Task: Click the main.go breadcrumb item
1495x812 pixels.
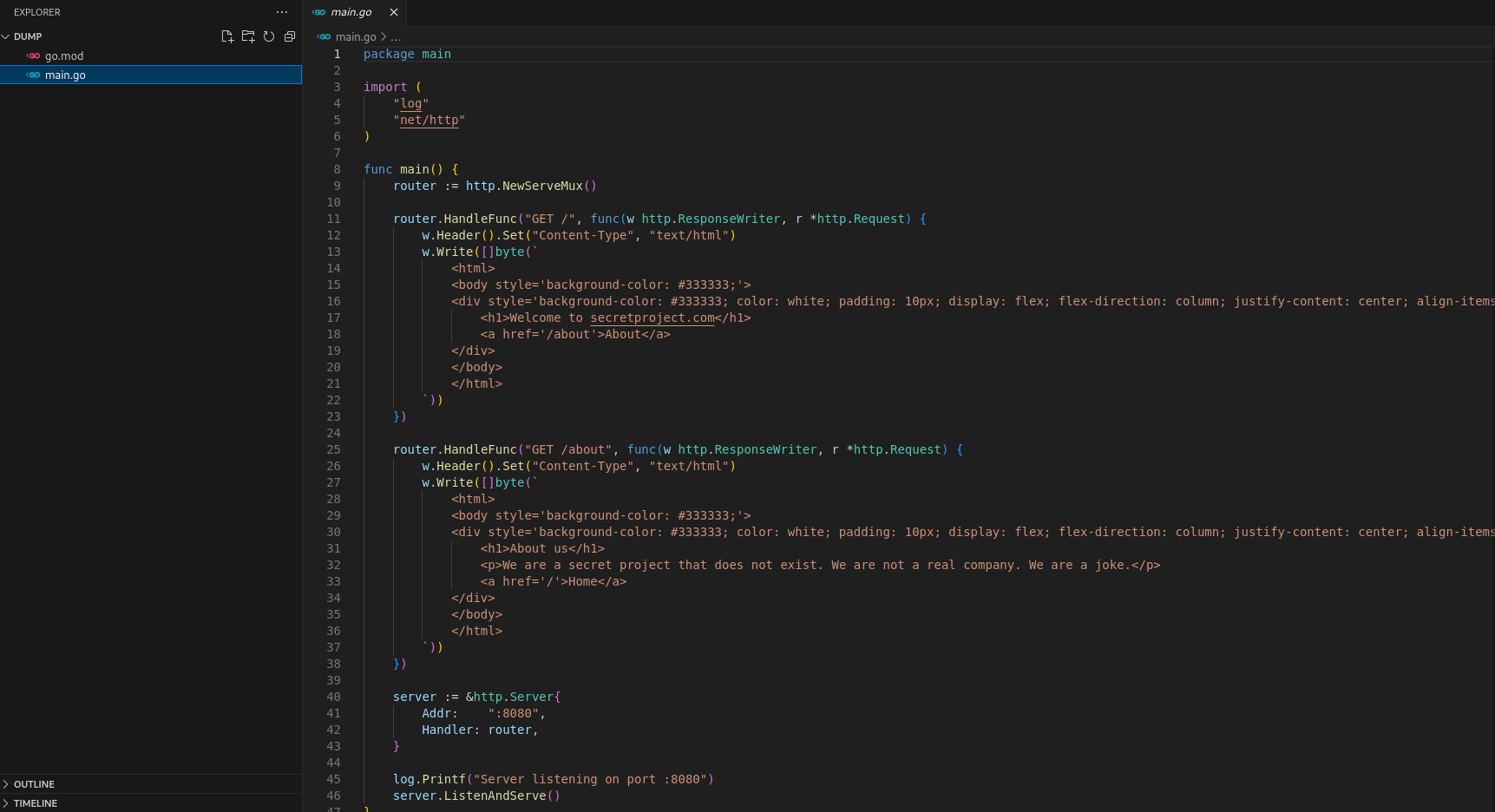Action: pyautogui.click(x=356, y=36)
